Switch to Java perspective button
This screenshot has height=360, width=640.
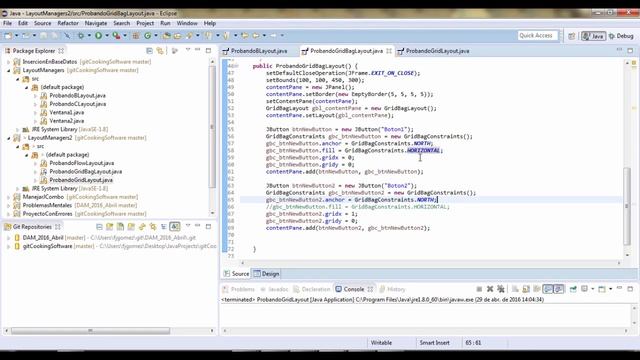click(593, 36)
